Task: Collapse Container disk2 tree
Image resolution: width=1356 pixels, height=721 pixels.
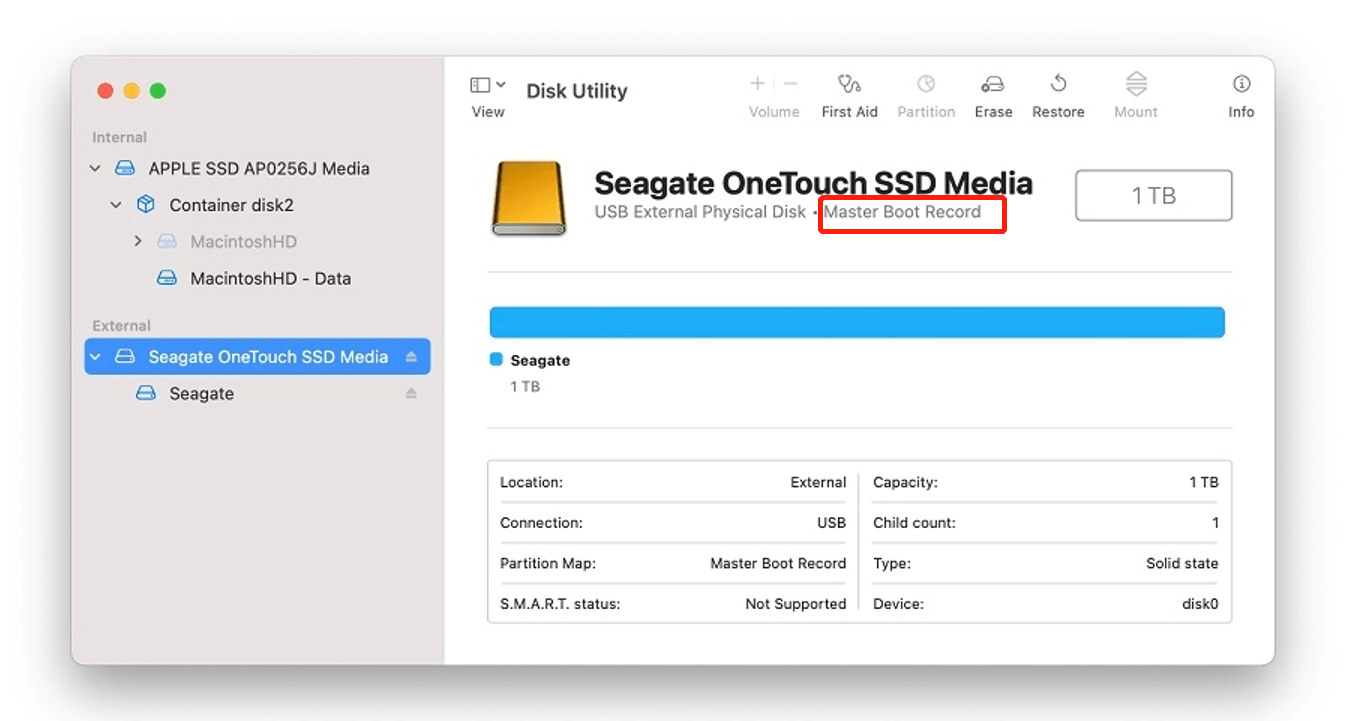Action: pos(116,205)
